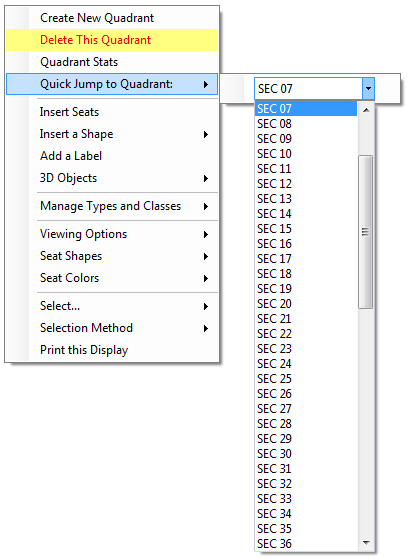Image resolution: width=408 pixels, height=559 pixels.
Task: Select SEC 25 in the dropdown list
Action: coord(306,379)
